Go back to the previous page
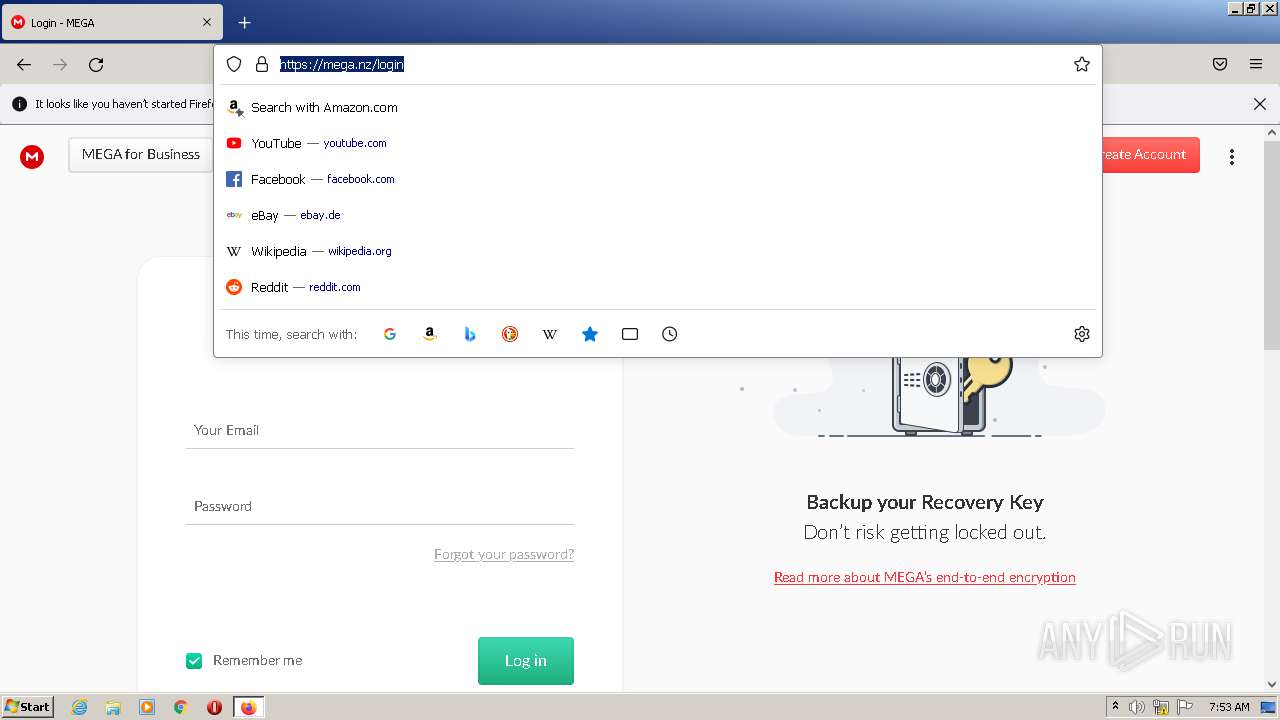This screenshot has width=1280, height=720. [x=24, y=64]
